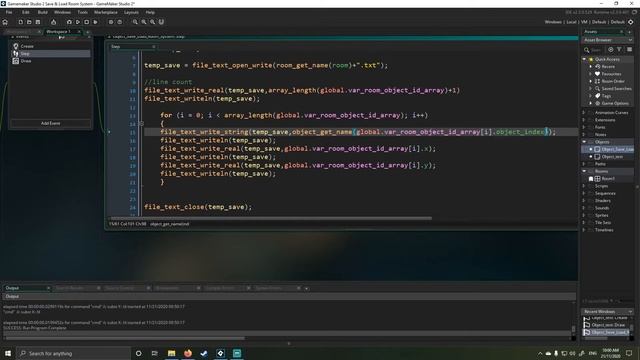Expand the Sprites folder
This screenshot has width=640, height=360.
[x=584, y=215]
